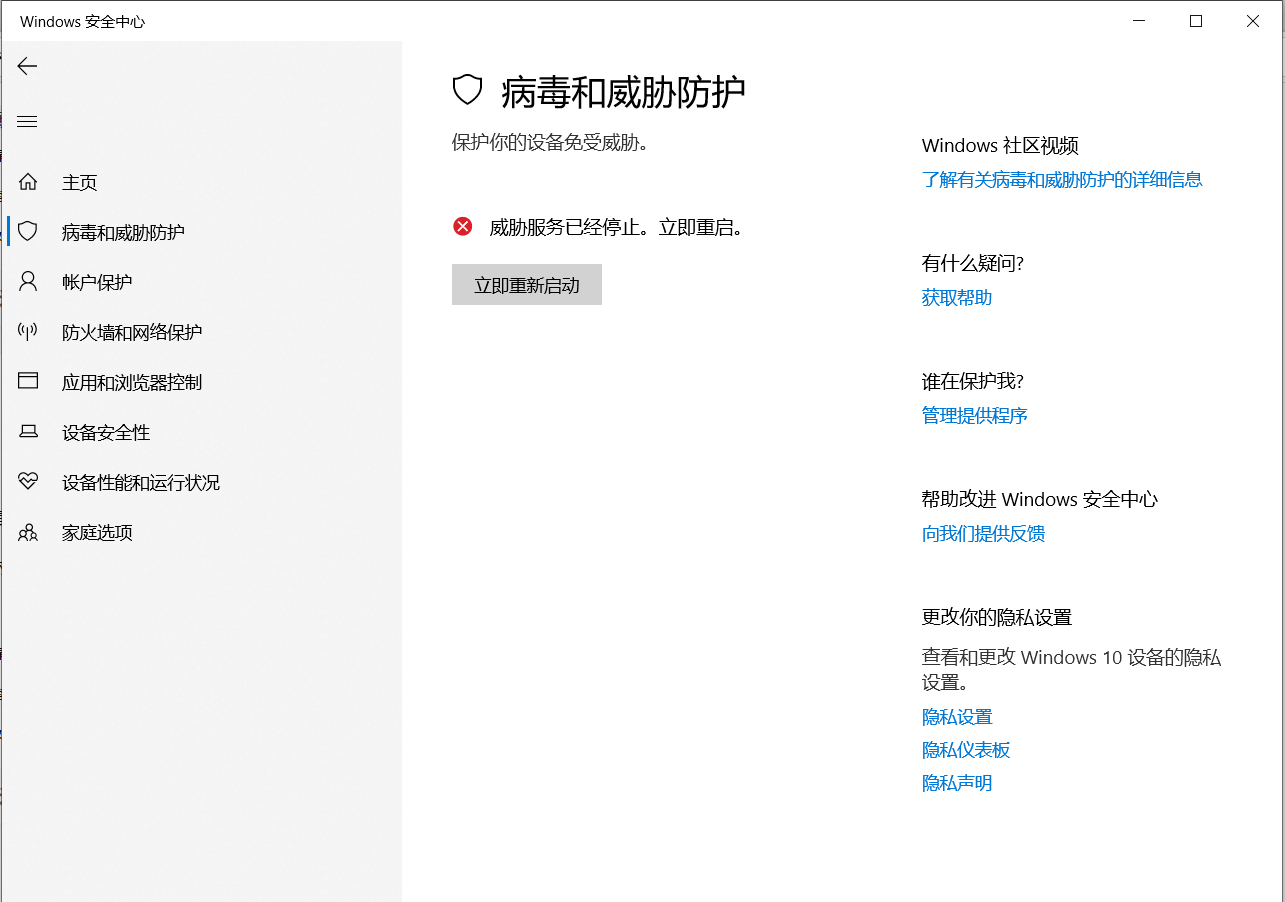
Task: Click 立即重新启动 to restart service
Action: point(527,284)
